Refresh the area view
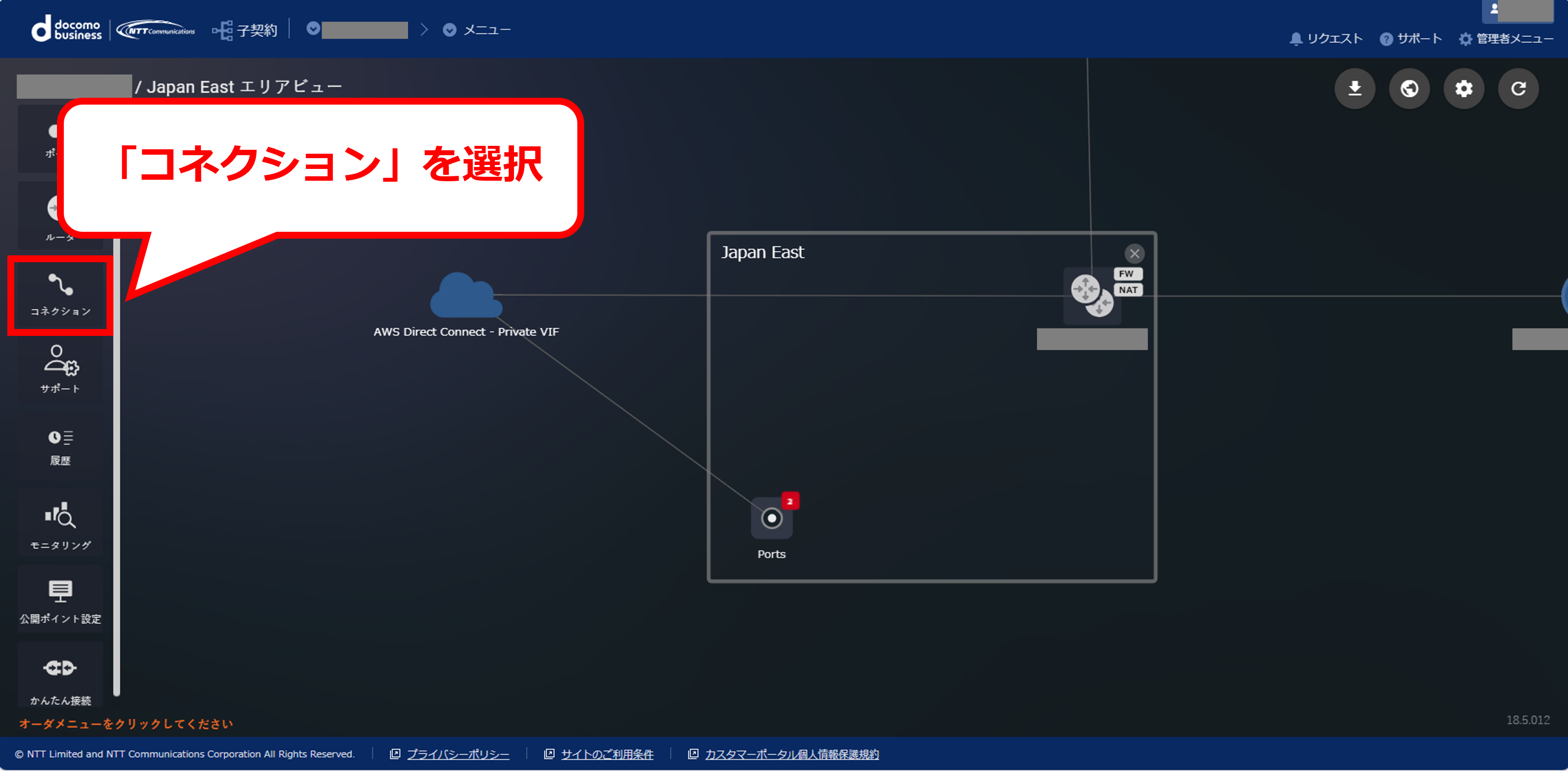 1518,89
